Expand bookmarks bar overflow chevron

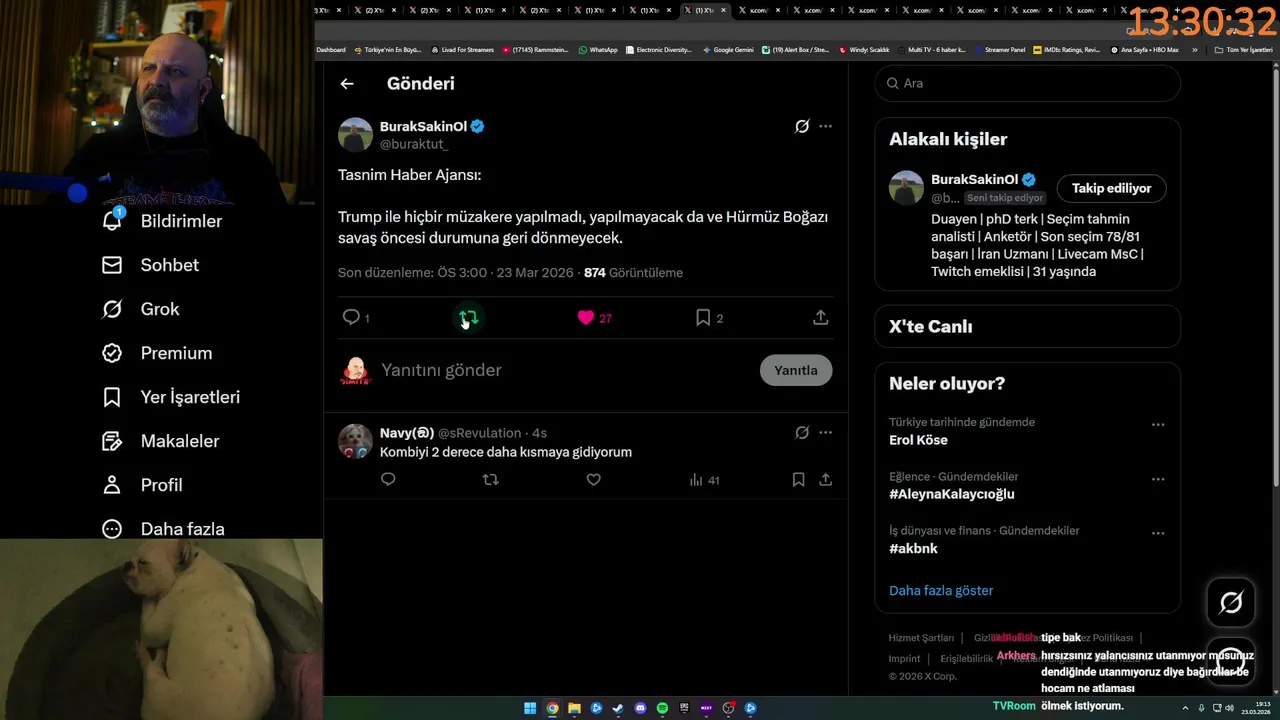point(1194,49)
